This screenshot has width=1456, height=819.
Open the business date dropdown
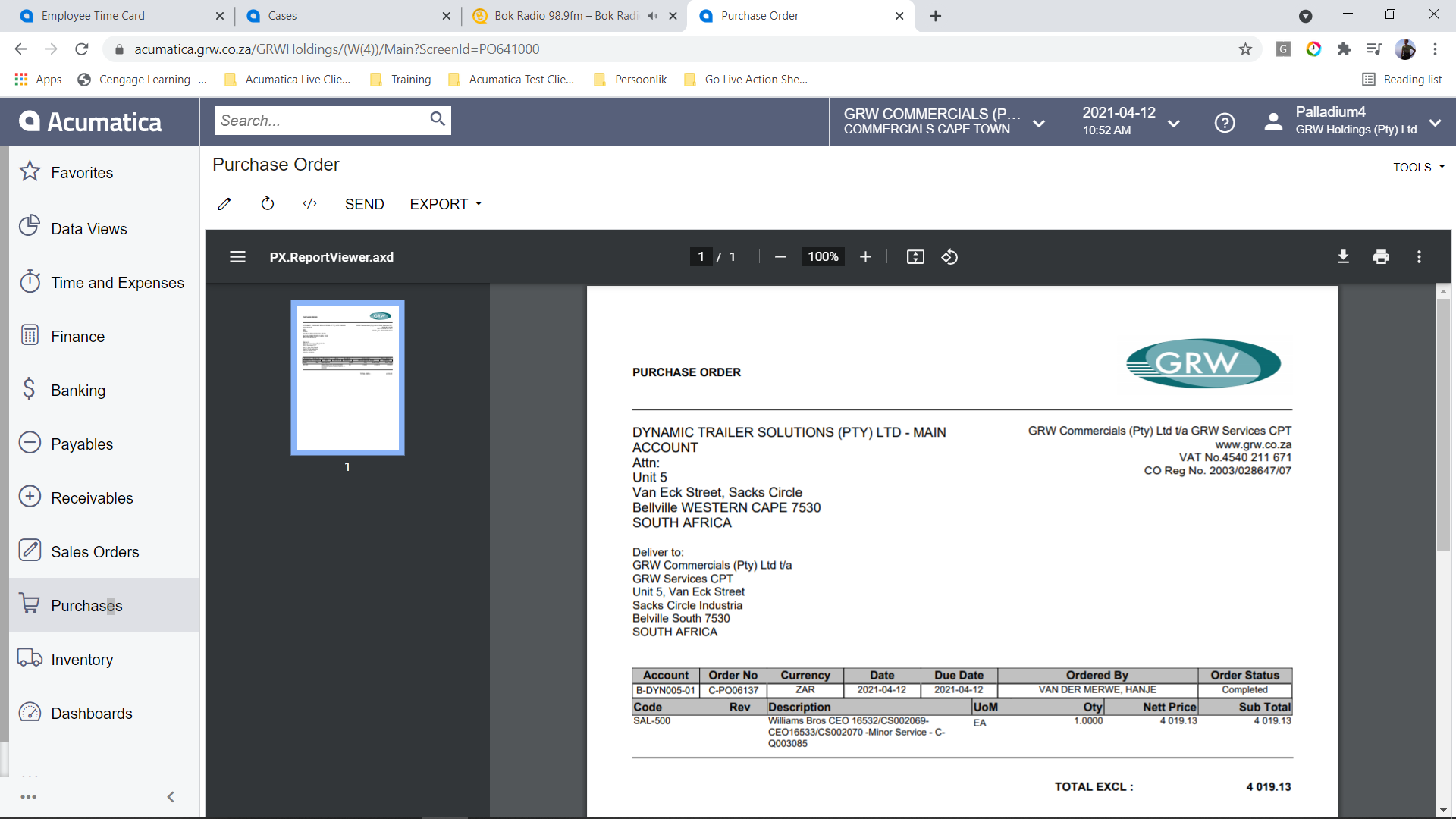[x=1131, y=121]
